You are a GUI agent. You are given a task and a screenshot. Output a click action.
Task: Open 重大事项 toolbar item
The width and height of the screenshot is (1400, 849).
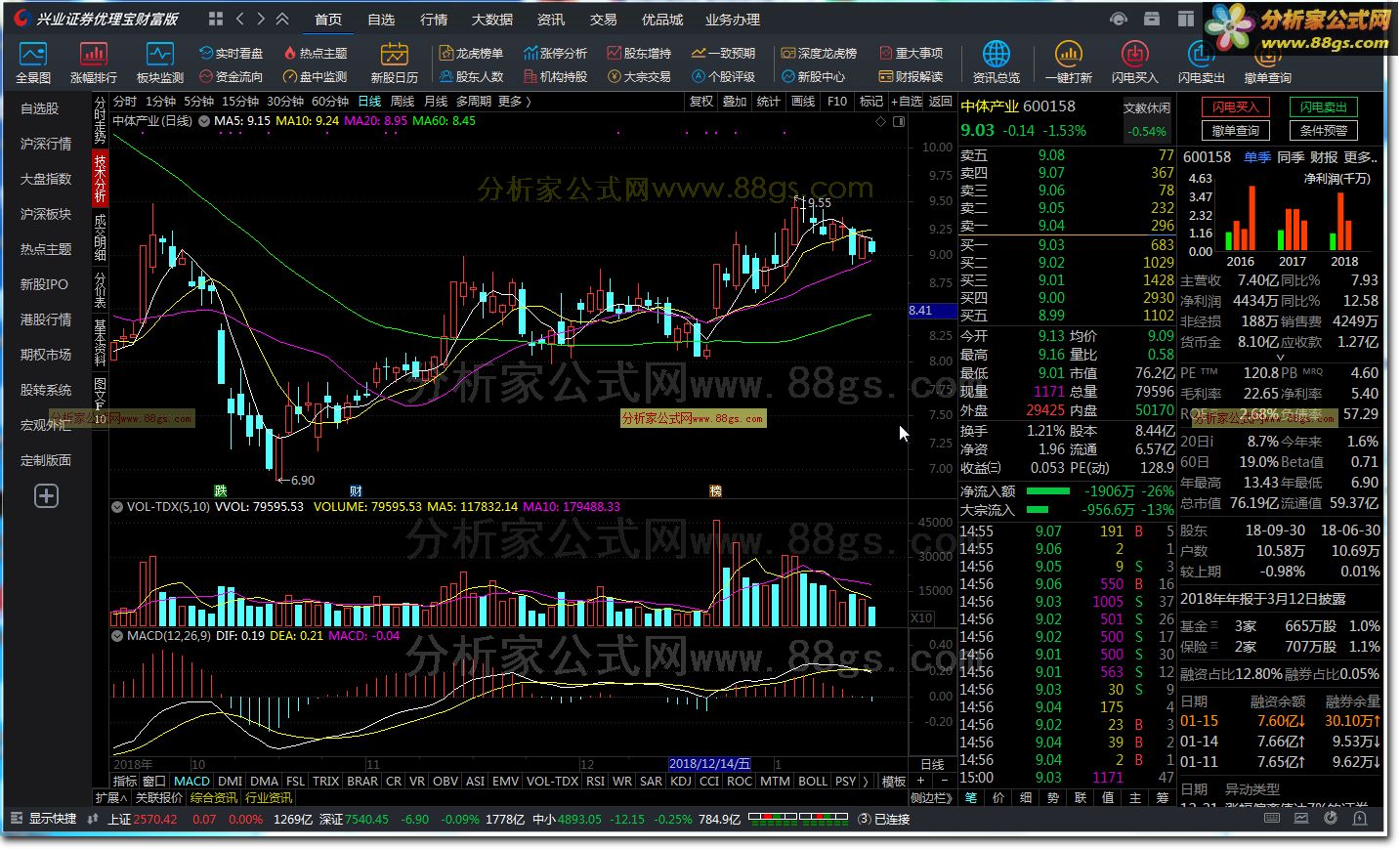[x=911, y=53]
